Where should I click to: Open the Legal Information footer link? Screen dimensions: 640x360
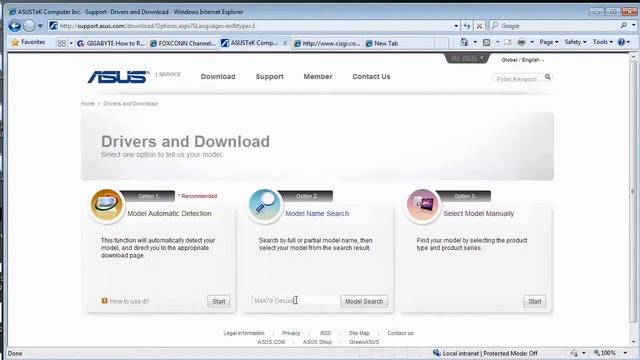coord(244,333)
